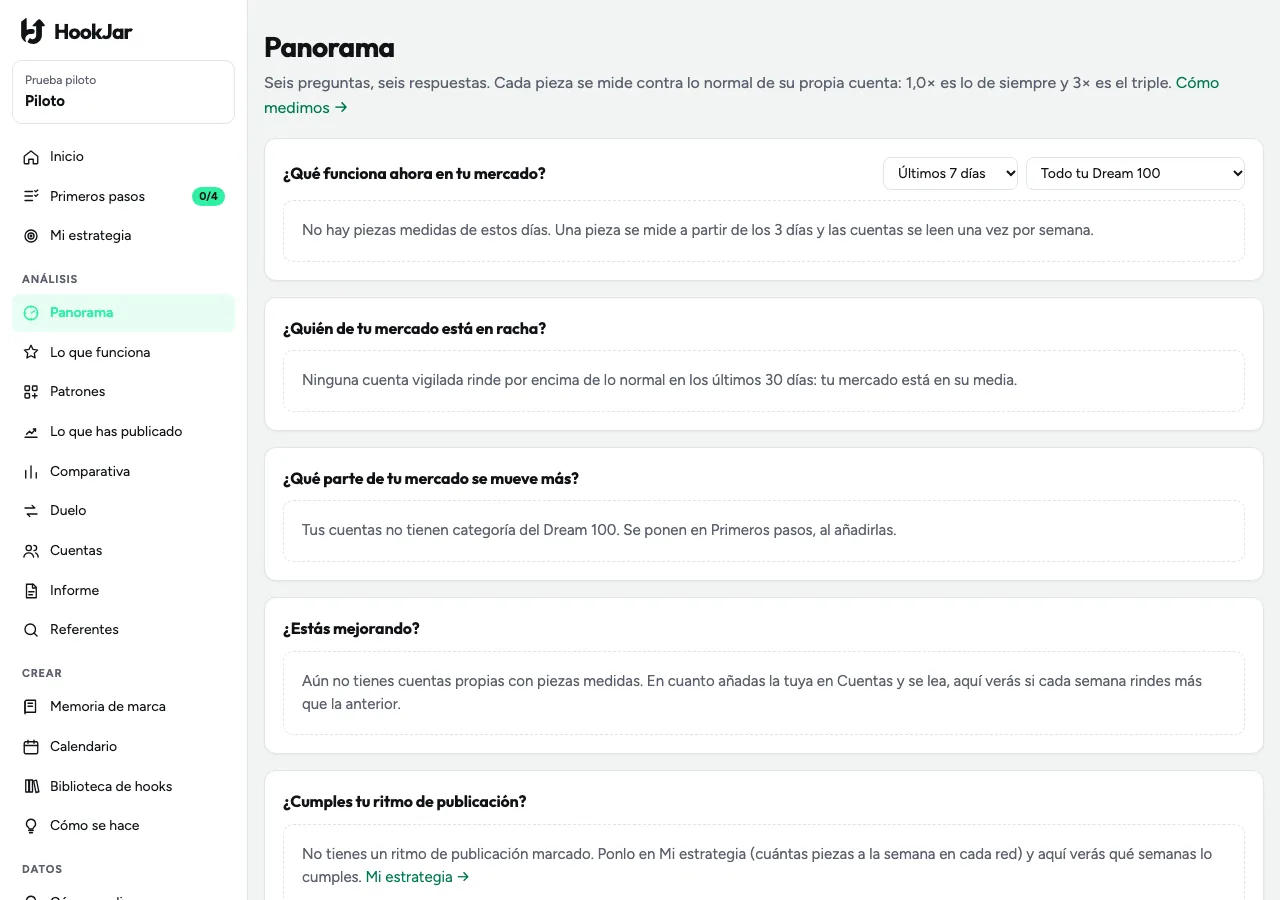Click the text starting 'No hay piezas medidas'
Viewport: 1280px width, 900px height.
point(698,230)
